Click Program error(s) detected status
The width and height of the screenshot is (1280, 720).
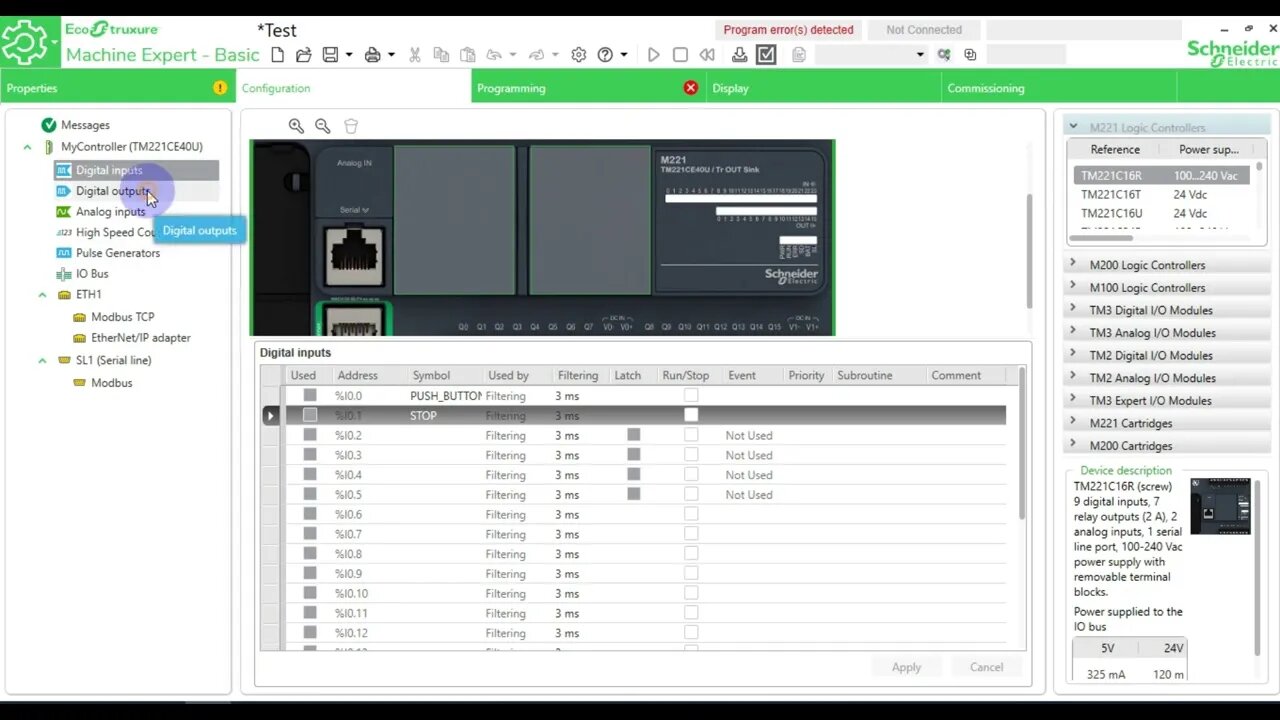coord(788,30)
